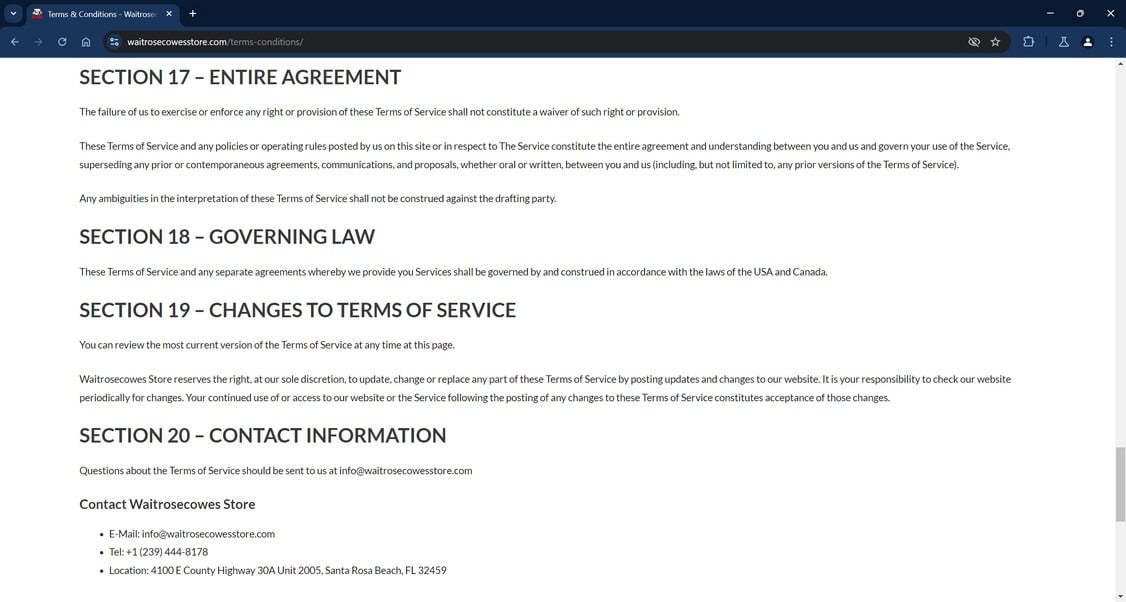The width and height of the screenshot is (1126, 602).
Task: Click the Location Santa Rosa Beach address
Action: click(x=278, y=570)
